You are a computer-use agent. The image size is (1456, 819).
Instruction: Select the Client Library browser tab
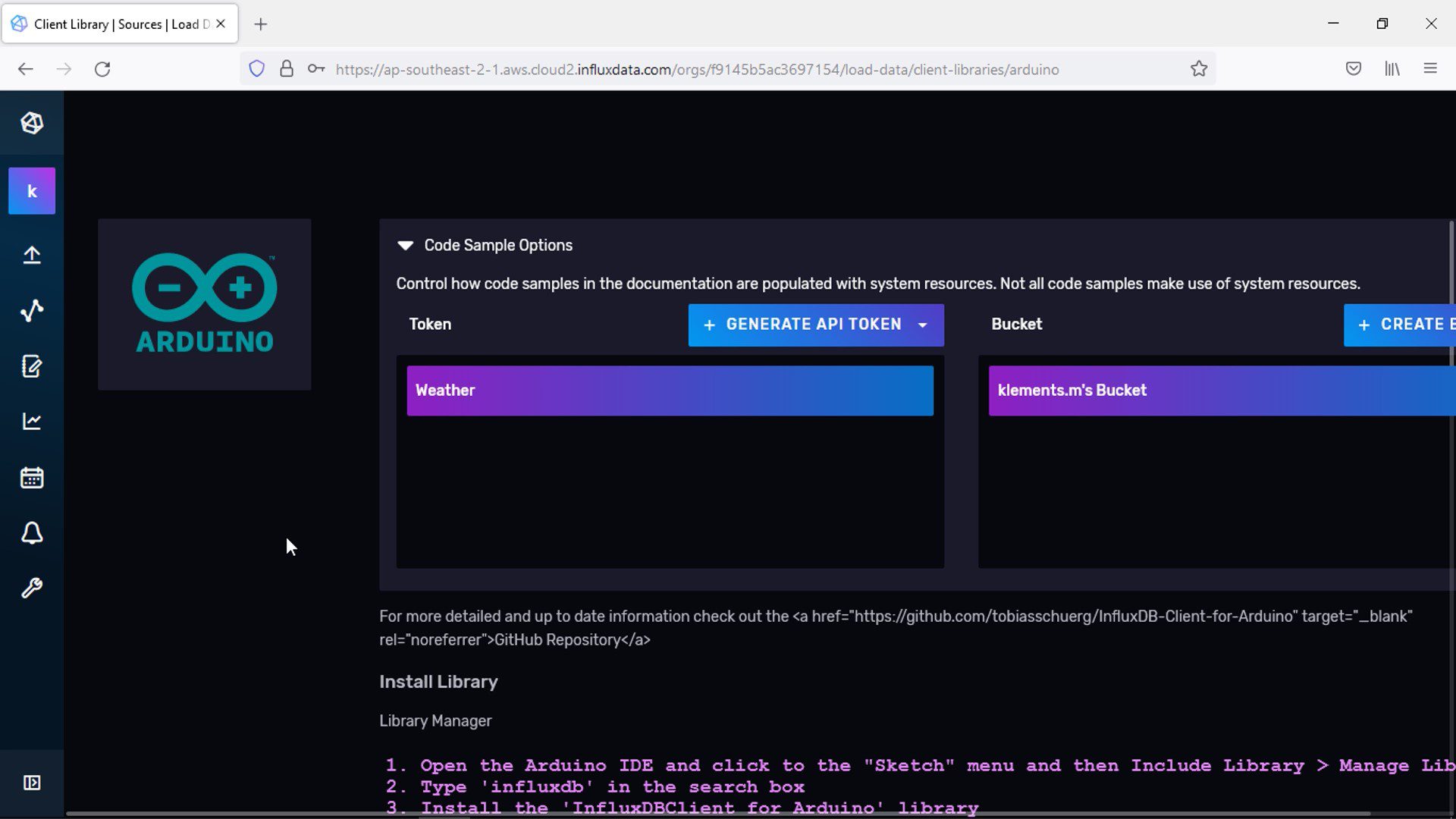[114, 24]
